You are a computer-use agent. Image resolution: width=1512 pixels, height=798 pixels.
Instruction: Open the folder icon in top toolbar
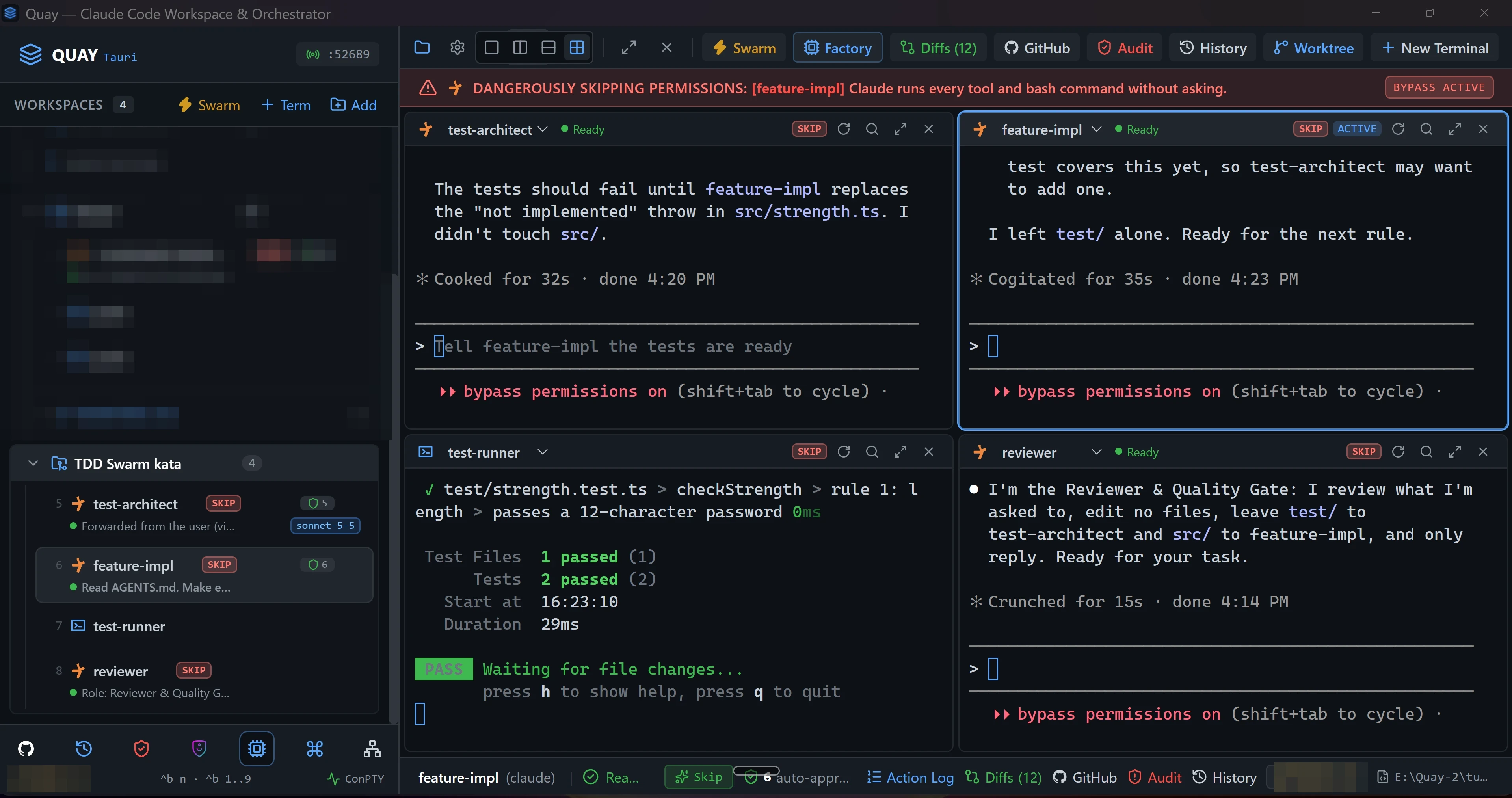[x=422, y=48]
